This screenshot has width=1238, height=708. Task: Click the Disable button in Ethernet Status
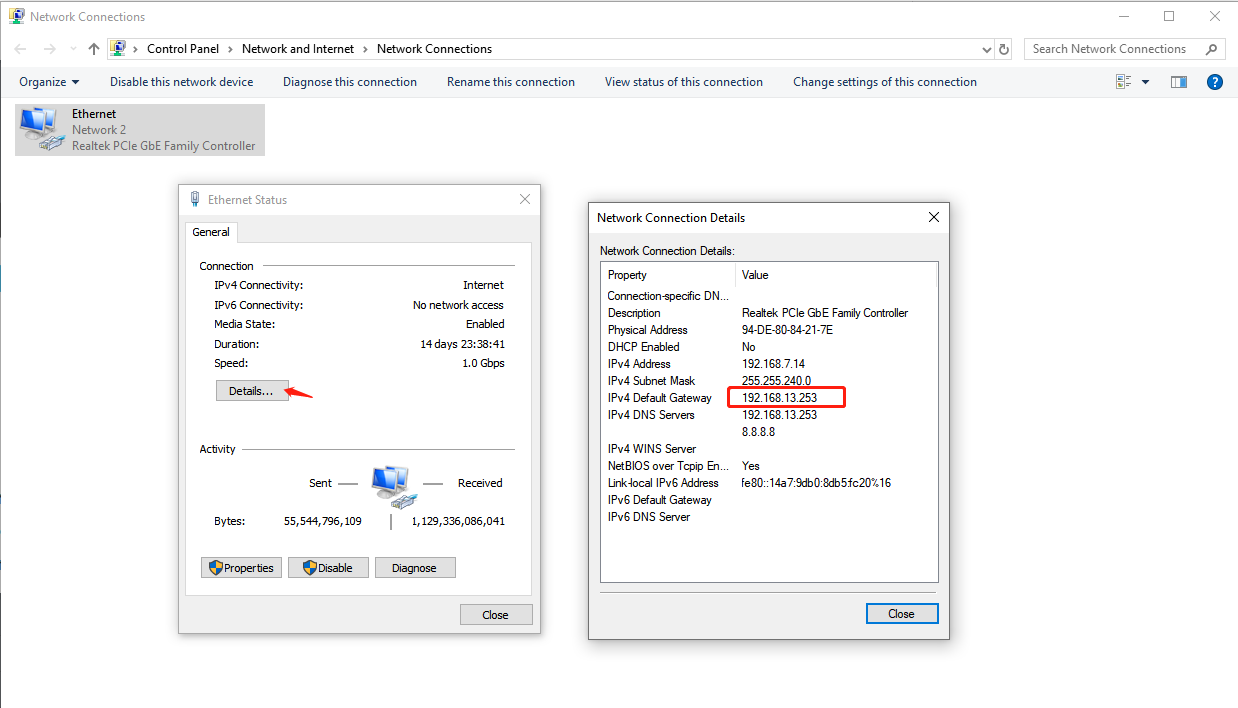tap(328, 568)
